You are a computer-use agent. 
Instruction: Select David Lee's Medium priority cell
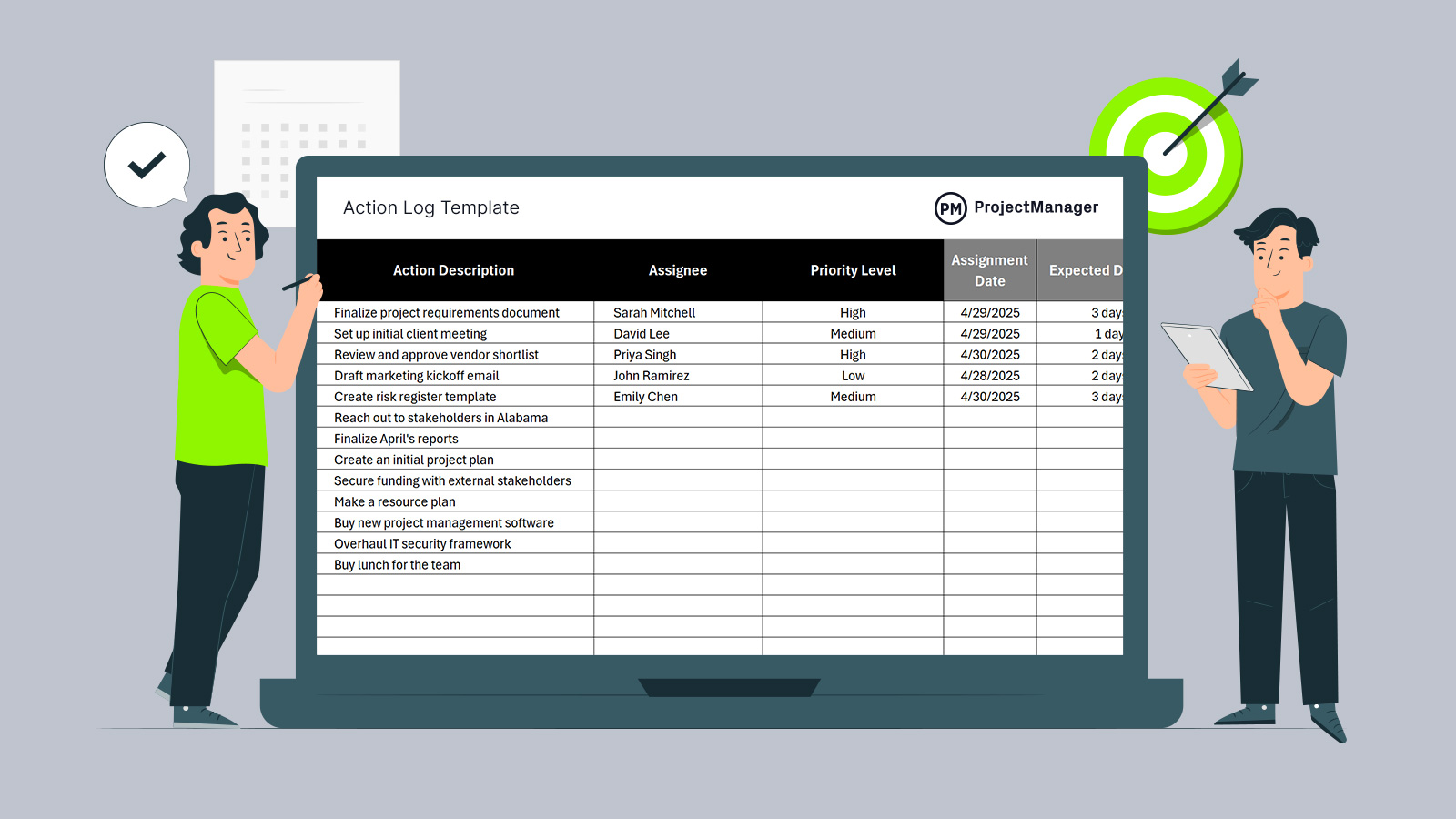click(853, 334)
